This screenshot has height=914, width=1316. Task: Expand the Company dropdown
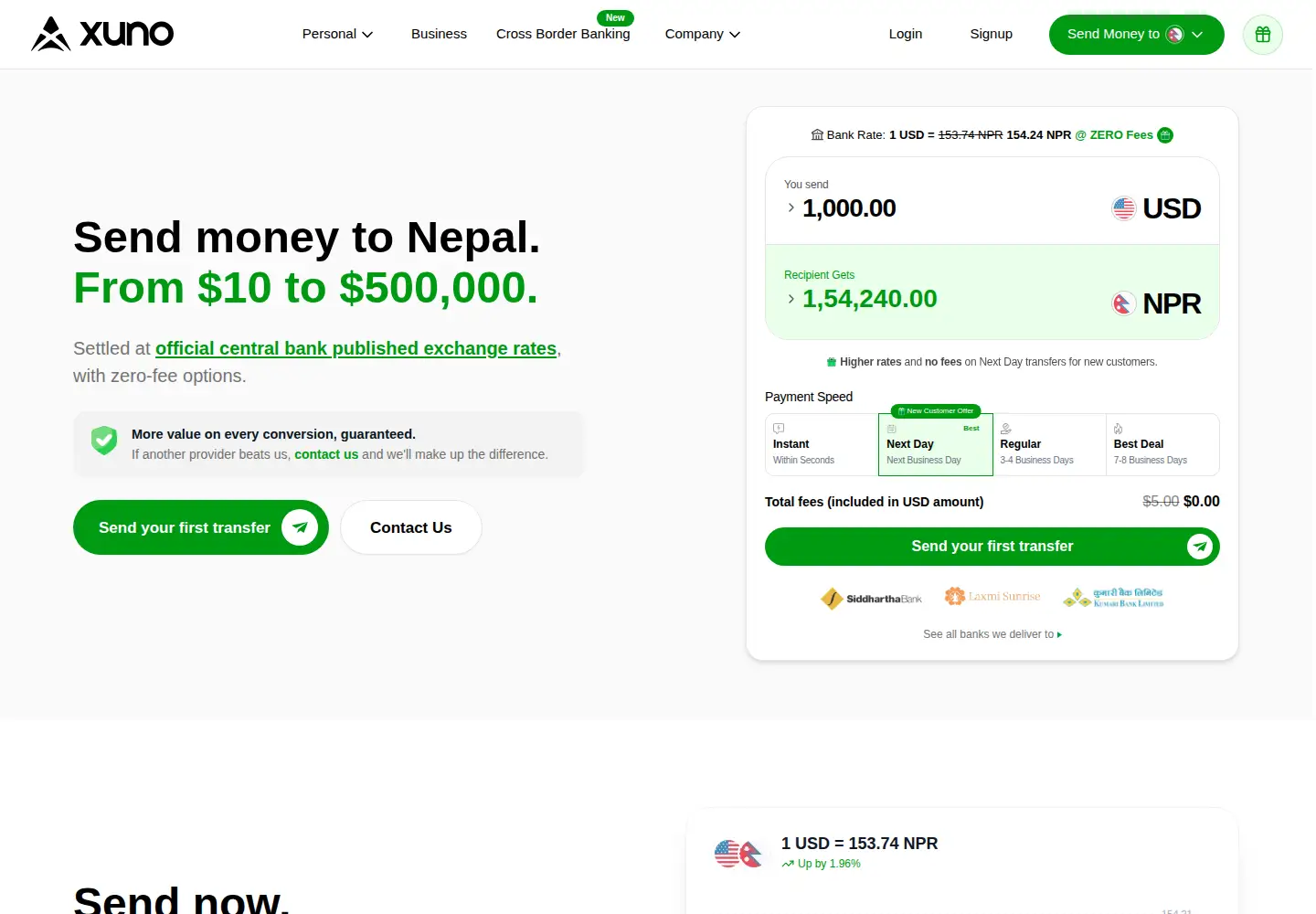pos(702,34)
